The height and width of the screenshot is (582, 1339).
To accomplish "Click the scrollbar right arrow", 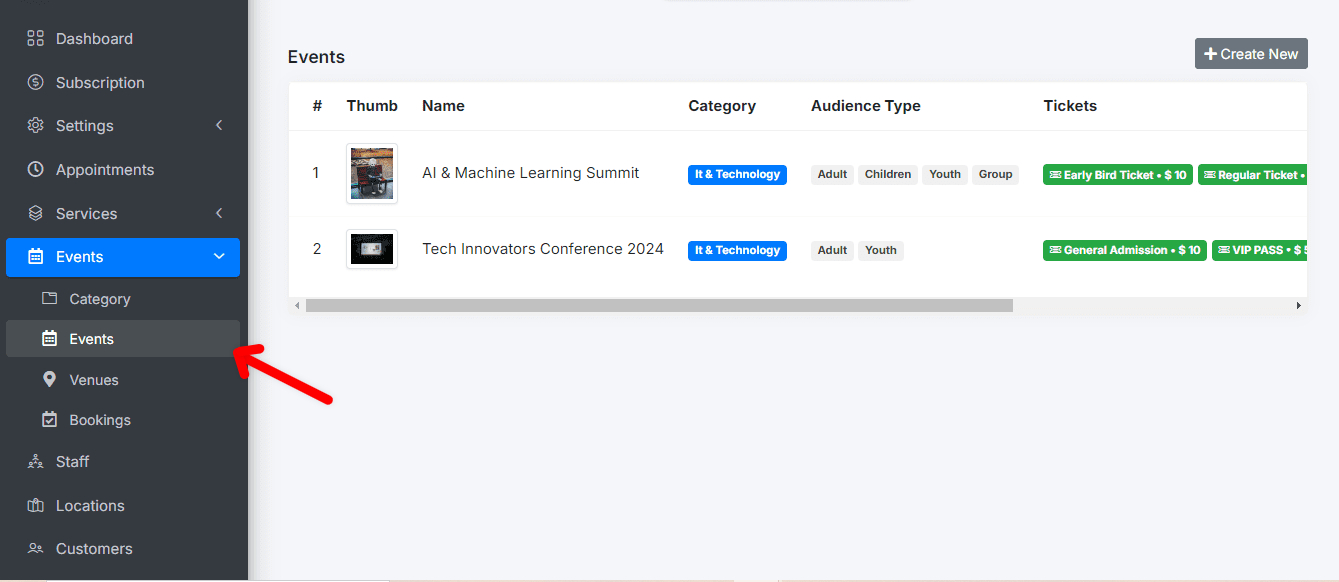I will click(x=1298, y=305).
